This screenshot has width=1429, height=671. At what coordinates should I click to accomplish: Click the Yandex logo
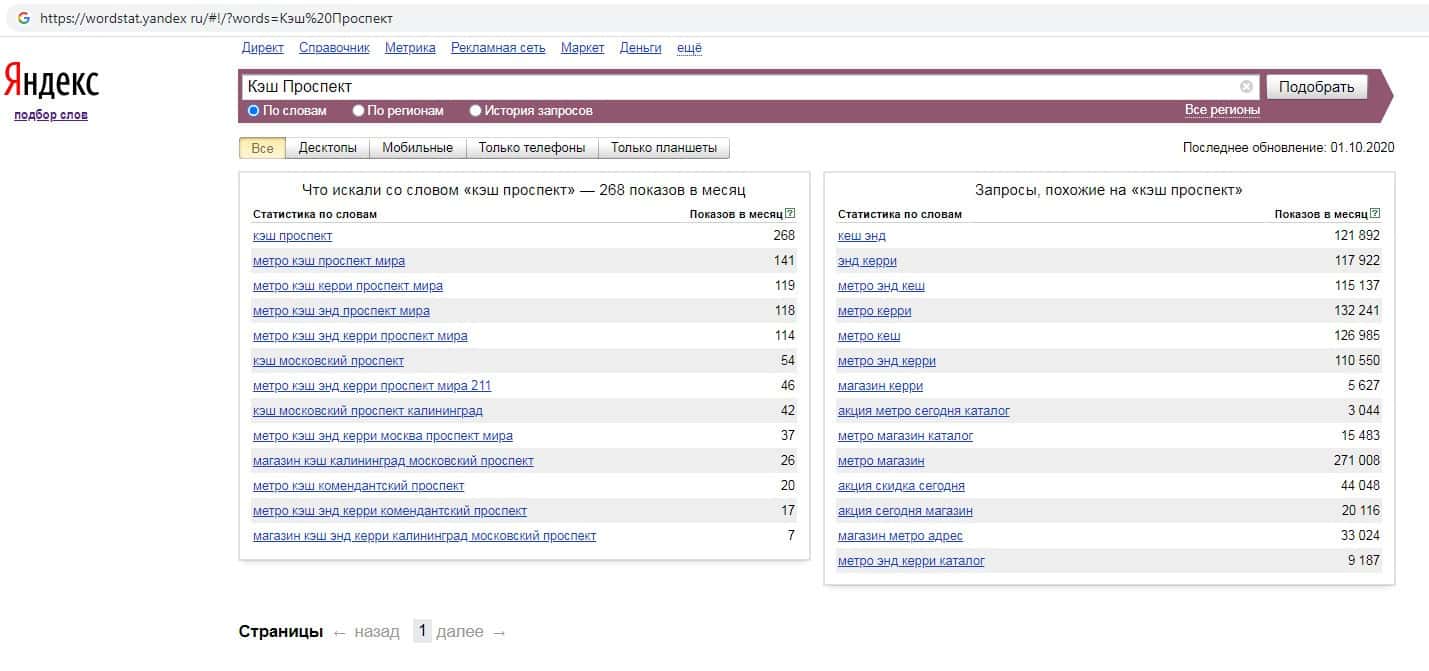[x=51, y=80]
